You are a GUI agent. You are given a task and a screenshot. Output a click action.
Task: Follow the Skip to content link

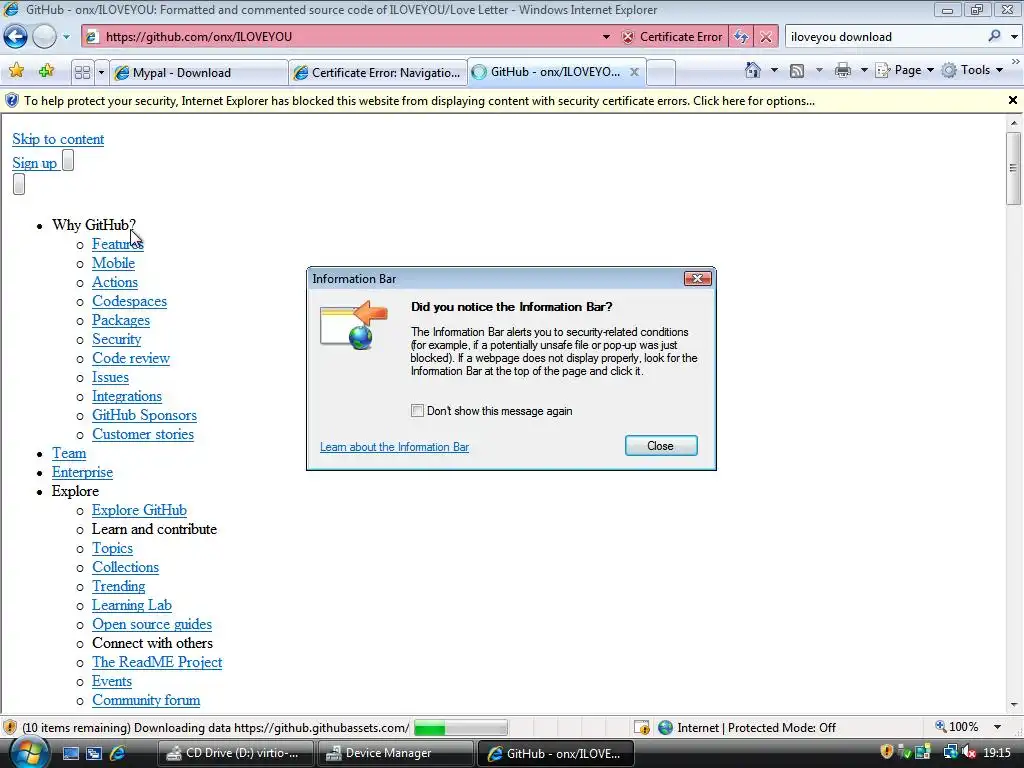pyautogui.click(x=58, y=139)
